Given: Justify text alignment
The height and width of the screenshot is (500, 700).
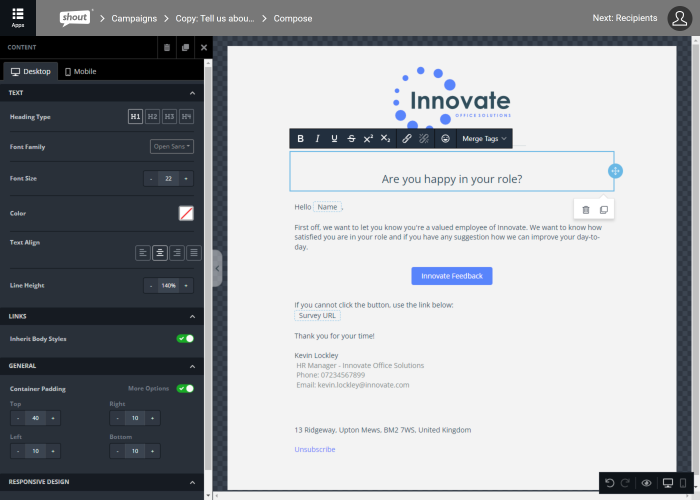Looking at the screenshot, I should [194, 253].
